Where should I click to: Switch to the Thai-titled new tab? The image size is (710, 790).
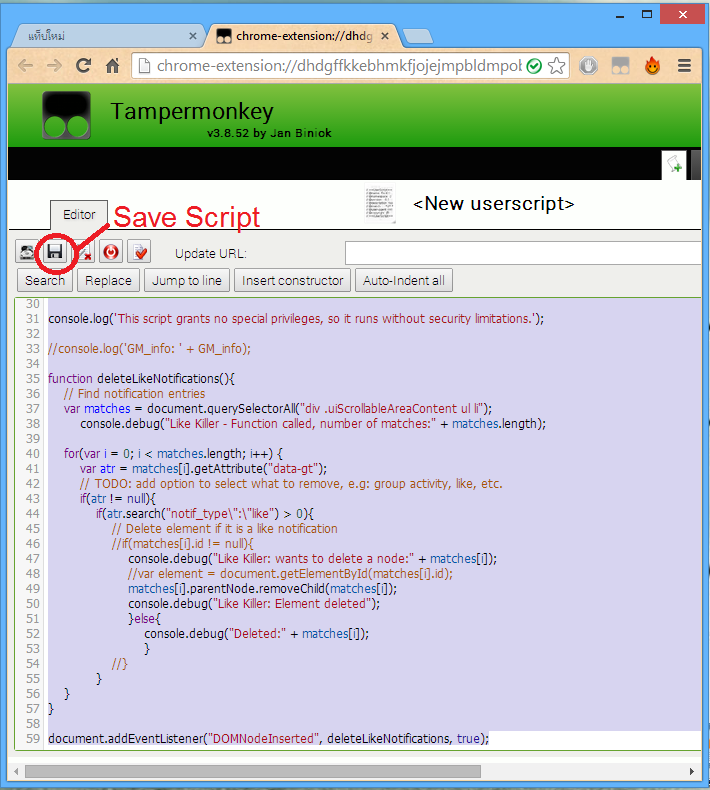pos(106,36)
